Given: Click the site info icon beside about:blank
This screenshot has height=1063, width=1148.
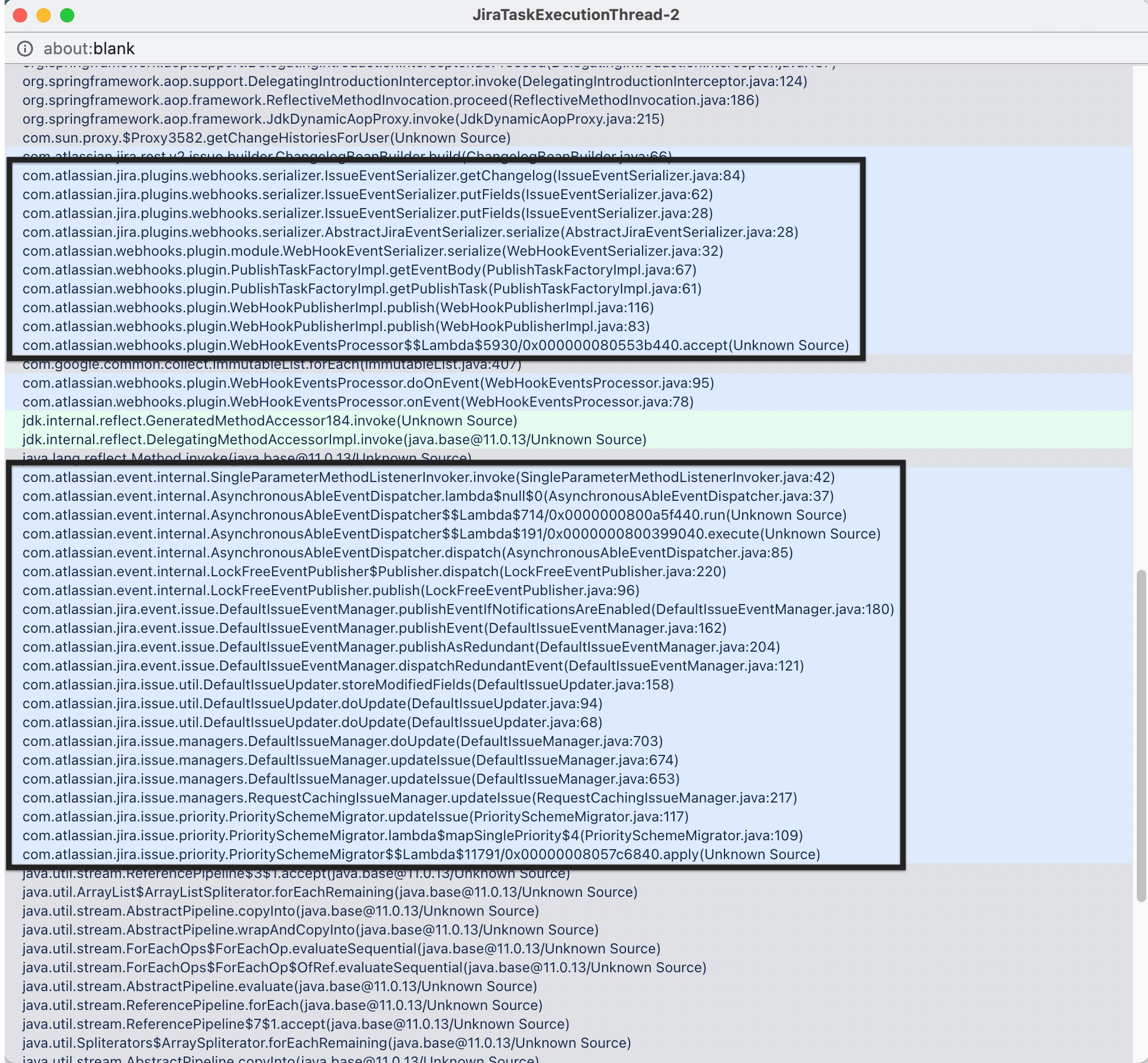Looking at the screenshot, I should click(25, 48).
